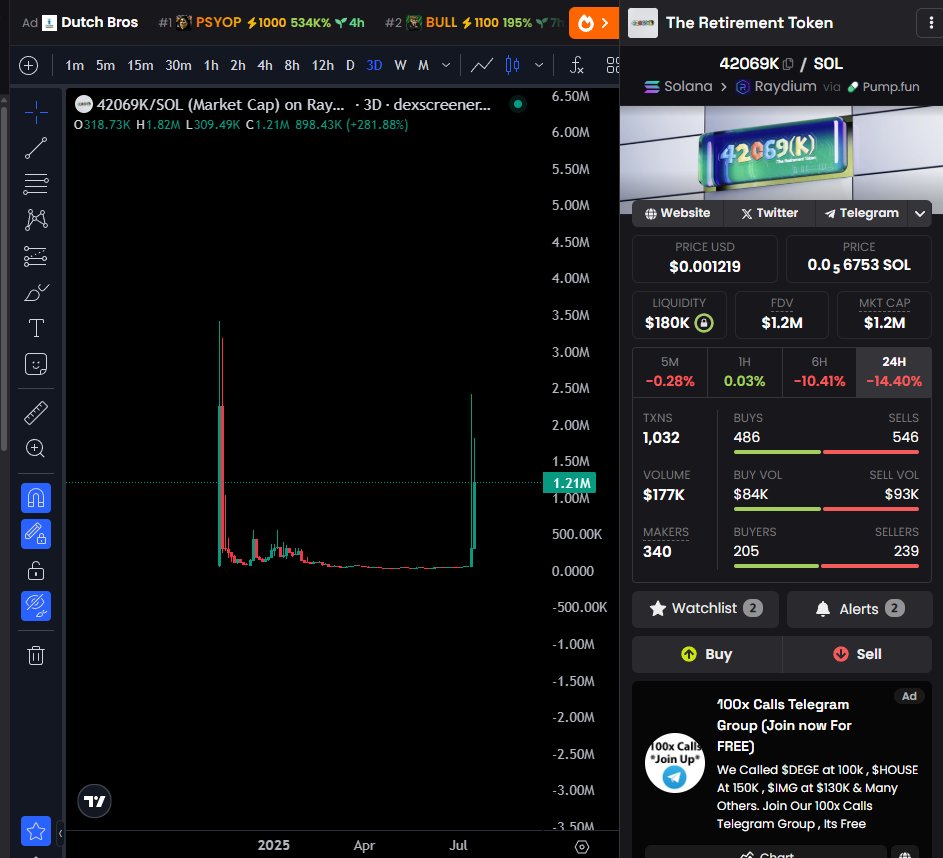
Task: Collapse the drawing toolbar side arrow
Action: 60,833
